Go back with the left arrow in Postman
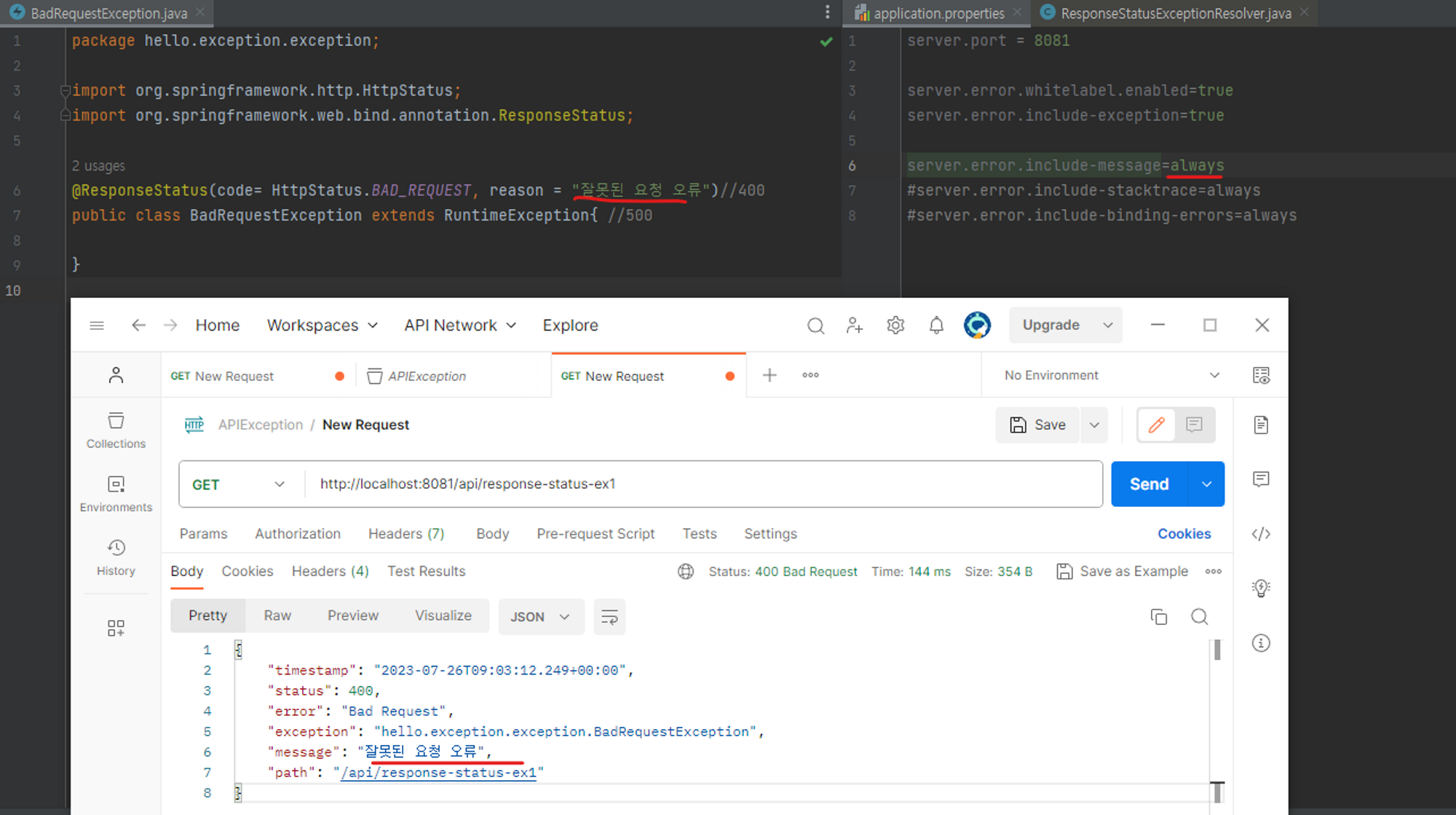This screenshot has width=1456, height=815. [x=138, y=325]
